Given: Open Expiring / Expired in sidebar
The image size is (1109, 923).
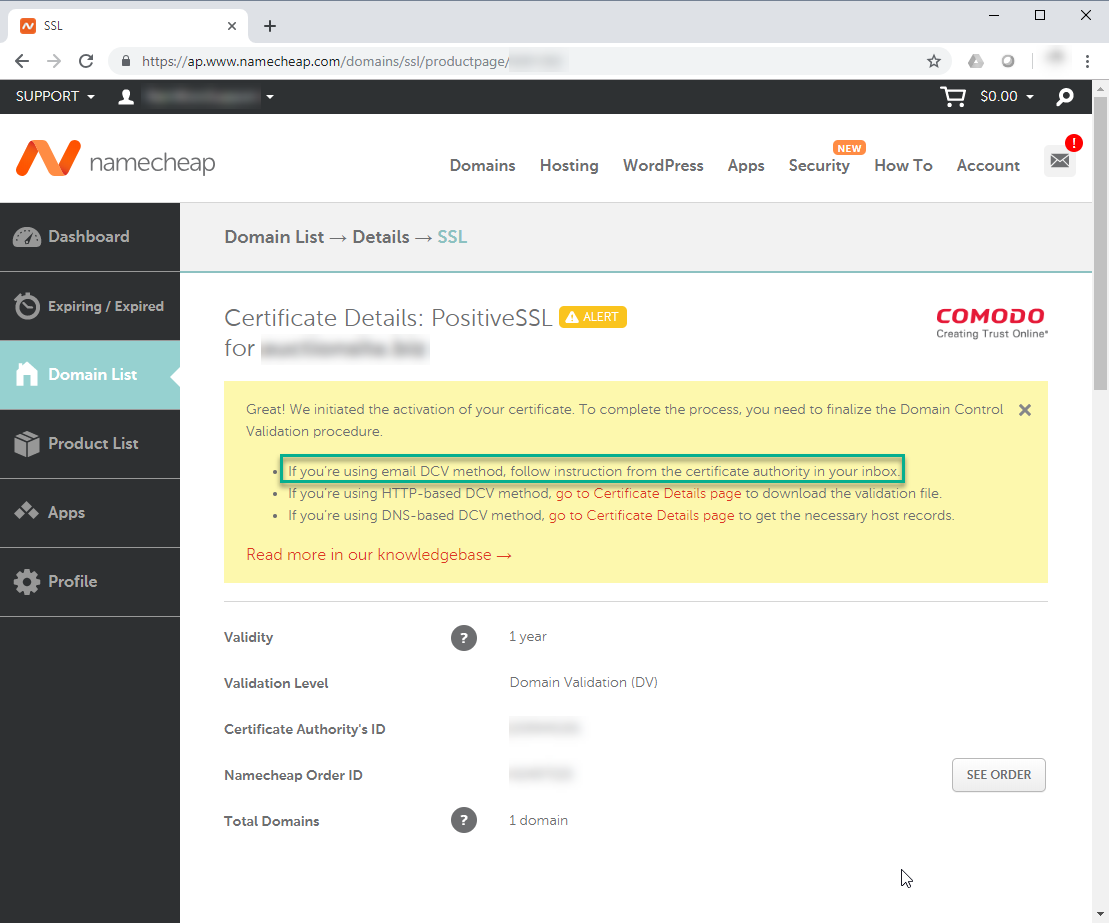Looking at the screenshot, I should coord(90,306).
